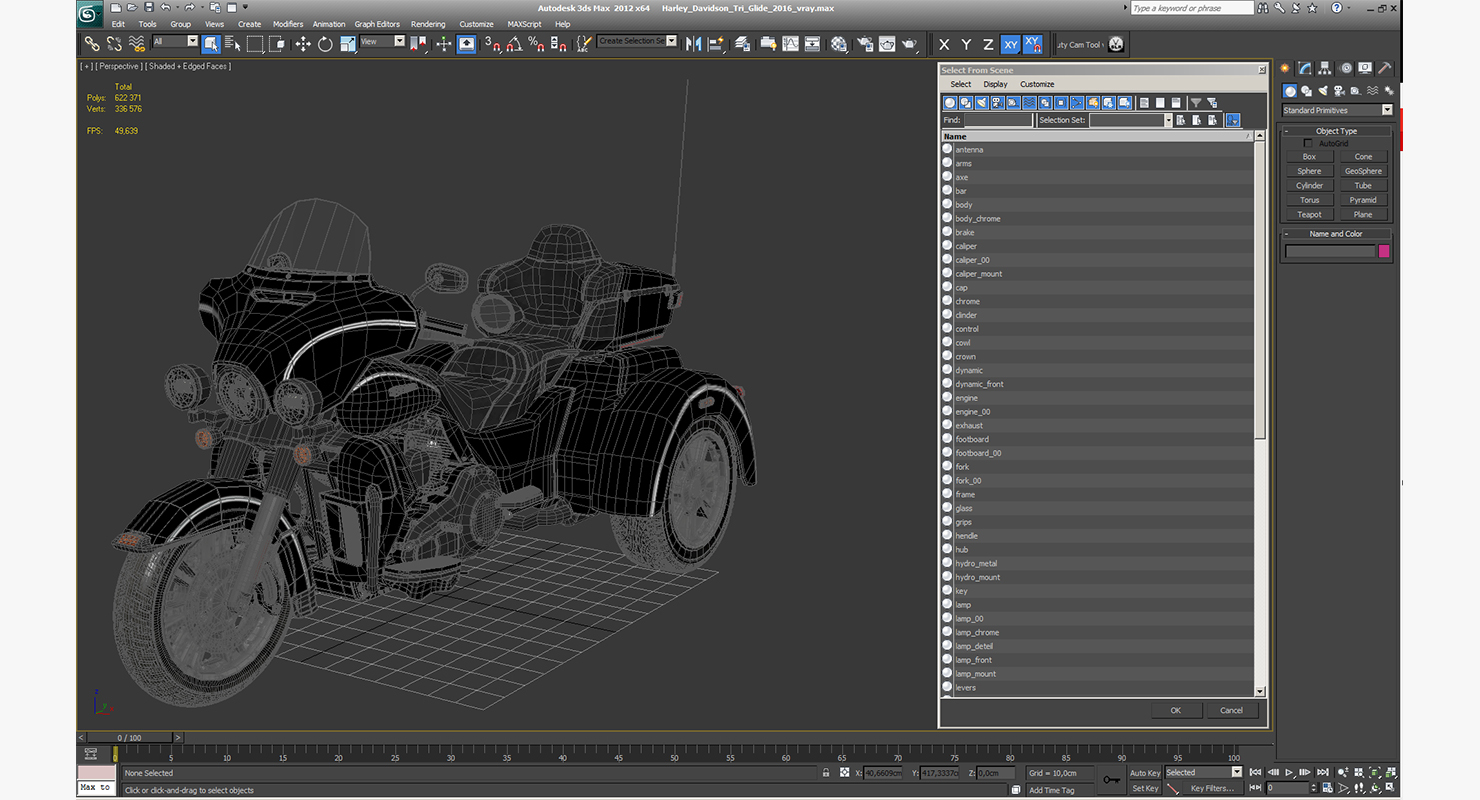Click the Bind to Space Warp icon

(x=136, y=44)
